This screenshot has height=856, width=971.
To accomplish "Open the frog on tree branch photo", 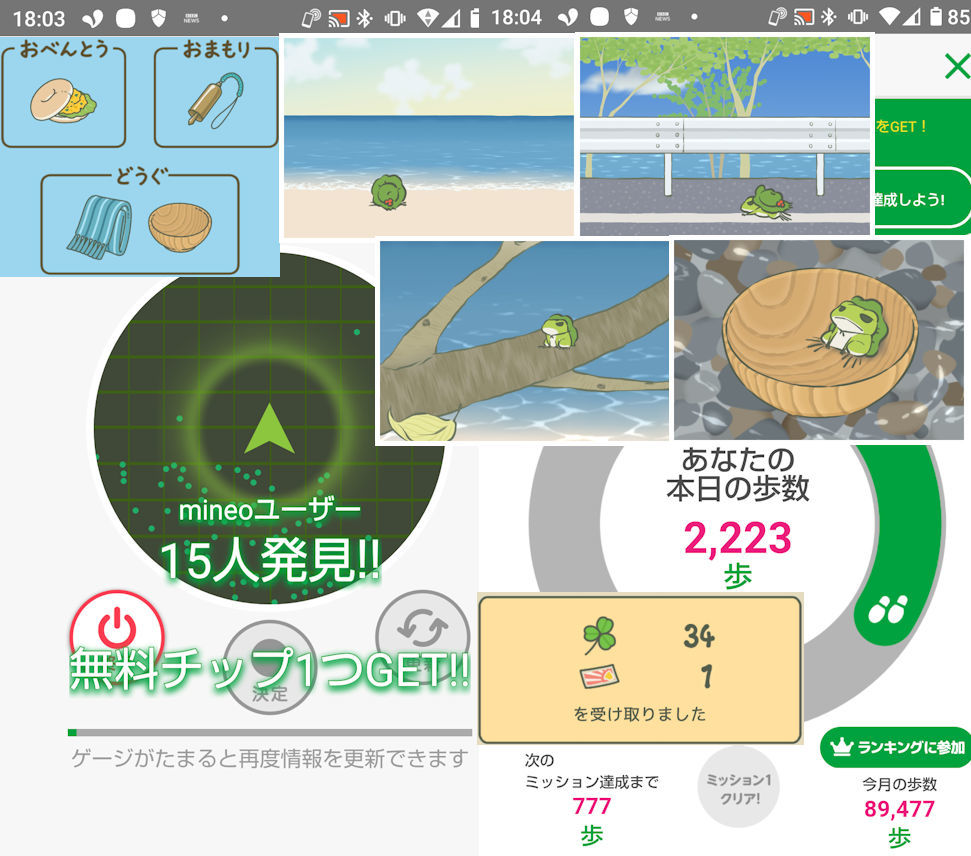I will tap(524, 341).
